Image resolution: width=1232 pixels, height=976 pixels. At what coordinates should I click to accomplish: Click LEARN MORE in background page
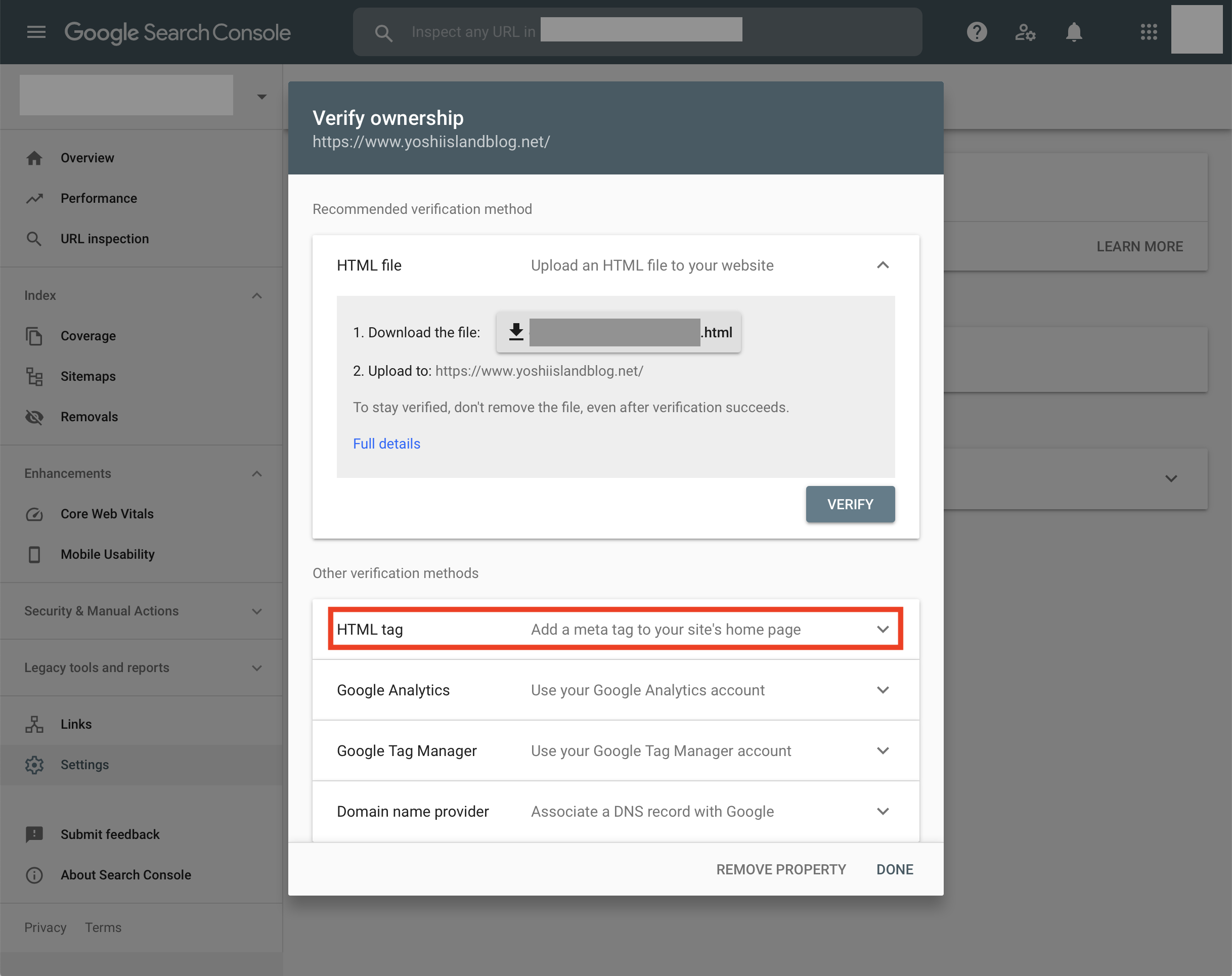coord(1139,247)
